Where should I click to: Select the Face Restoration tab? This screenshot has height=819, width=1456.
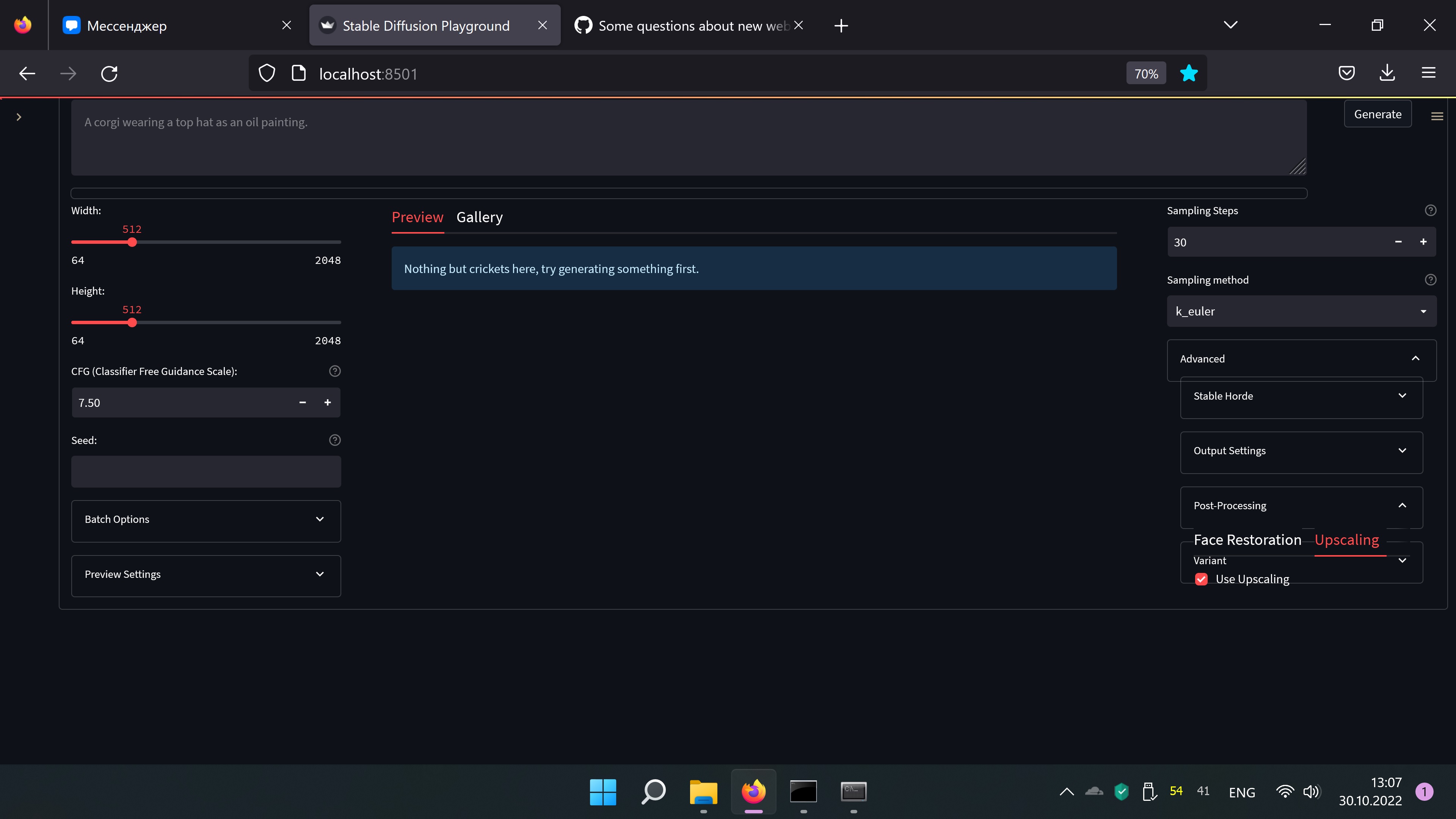tap(1247, 540)
